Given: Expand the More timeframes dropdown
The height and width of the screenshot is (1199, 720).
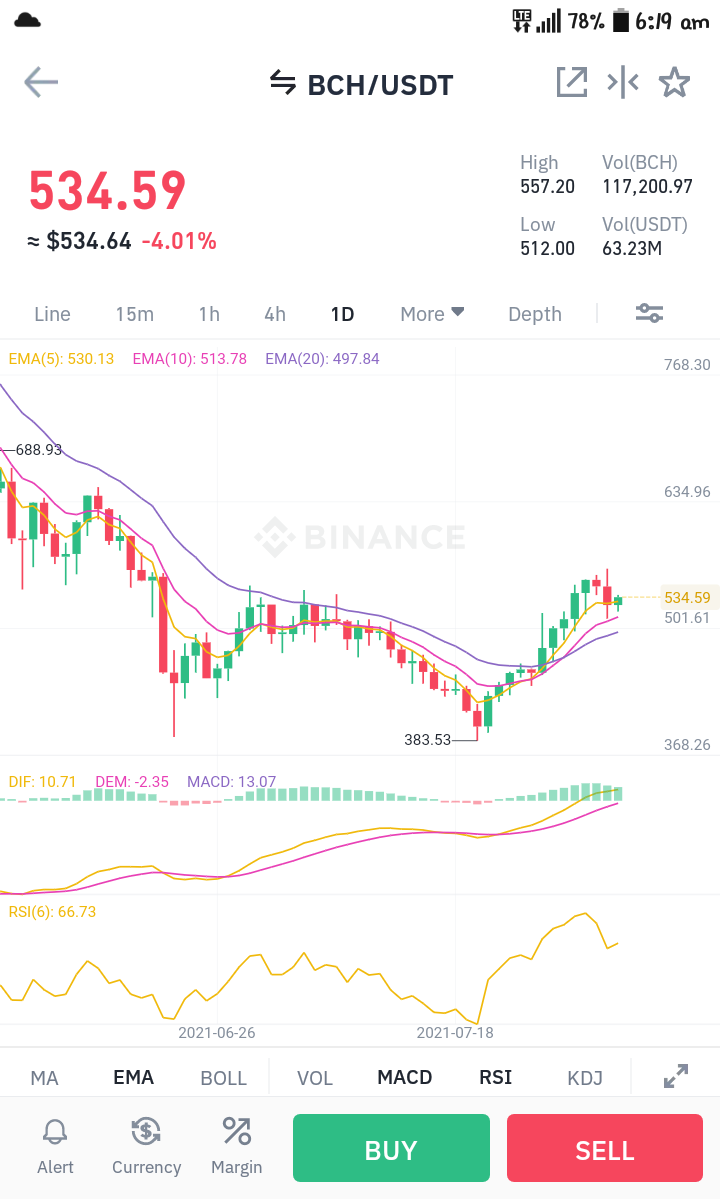Looking at the screenshot, I should coord(432,314).
